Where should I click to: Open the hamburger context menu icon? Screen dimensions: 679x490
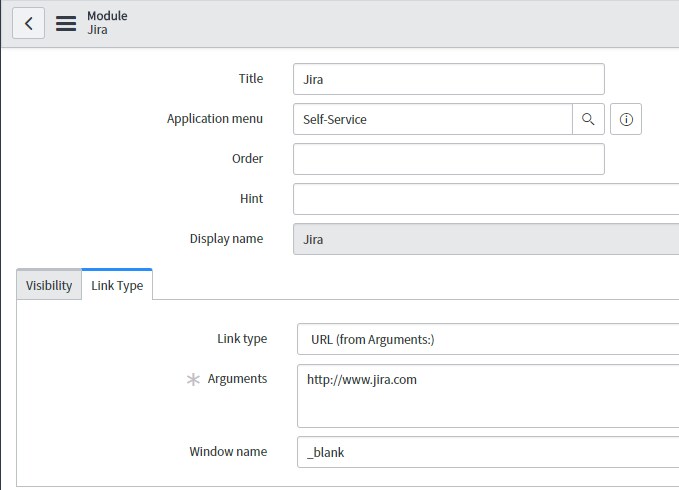66,23
